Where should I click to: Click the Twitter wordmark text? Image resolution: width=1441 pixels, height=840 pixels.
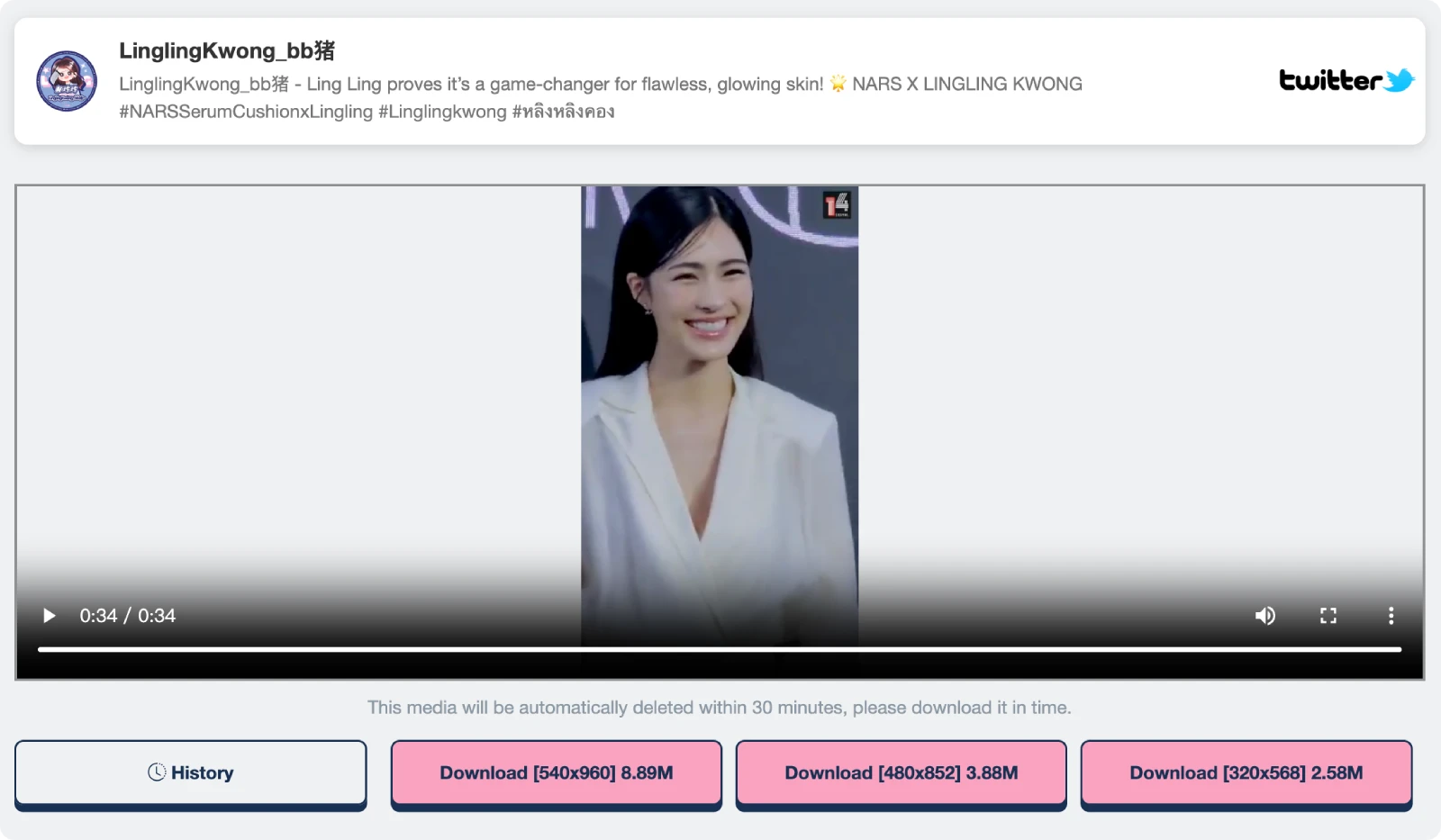click(x=1330, y=81)
